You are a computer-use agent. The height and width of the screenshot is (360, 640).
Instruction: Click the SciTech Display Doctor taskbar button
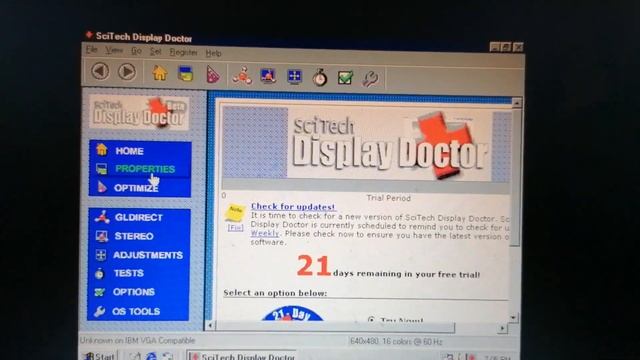[x=242, y=356]
